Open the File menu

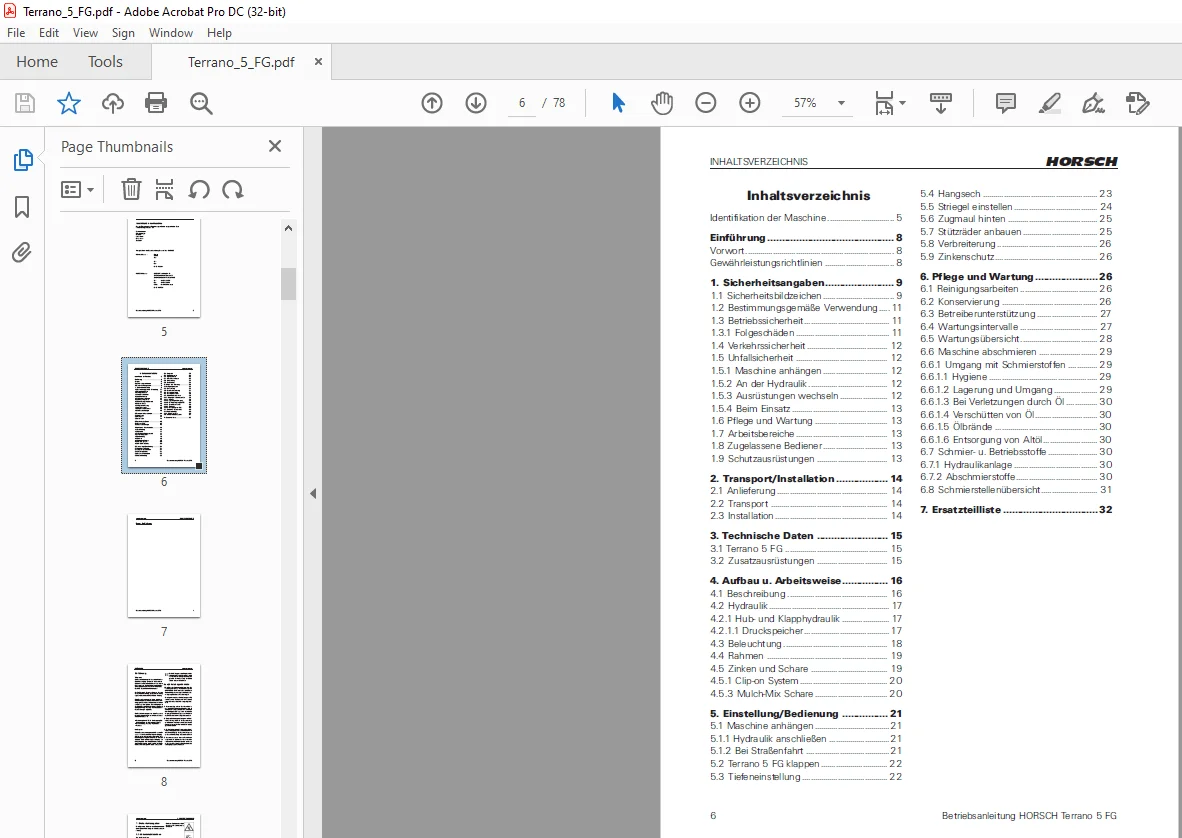tap(16, 32)
